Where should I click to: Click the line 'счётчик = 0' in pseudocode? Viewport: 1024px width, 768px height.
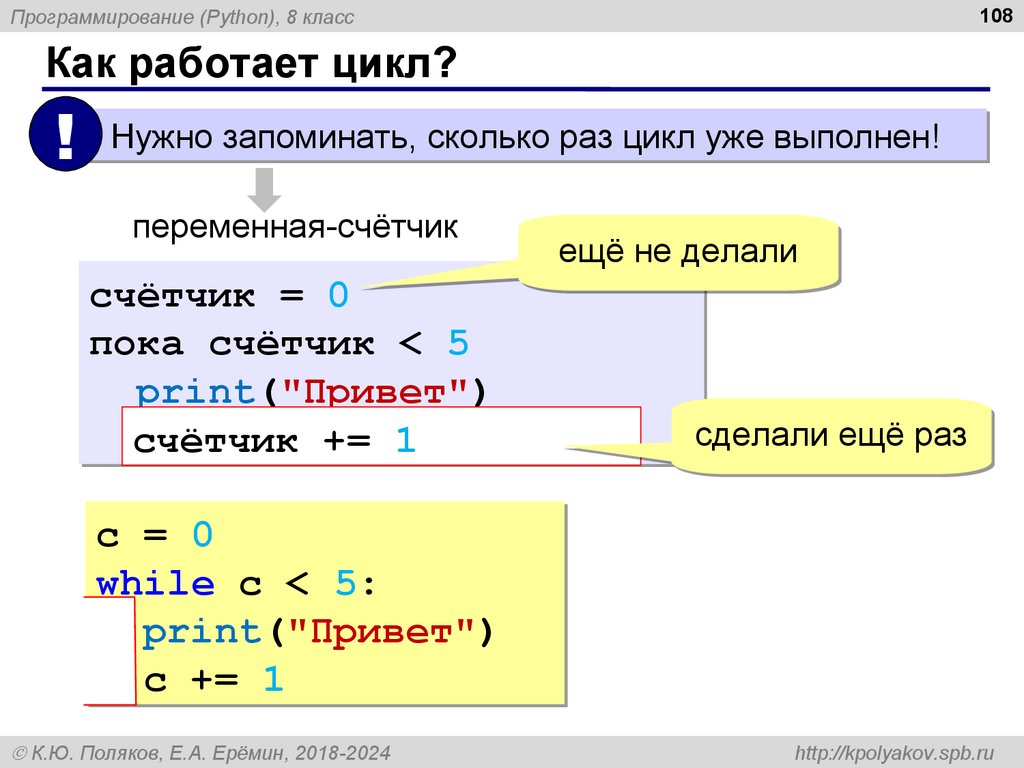click(219, 295)
